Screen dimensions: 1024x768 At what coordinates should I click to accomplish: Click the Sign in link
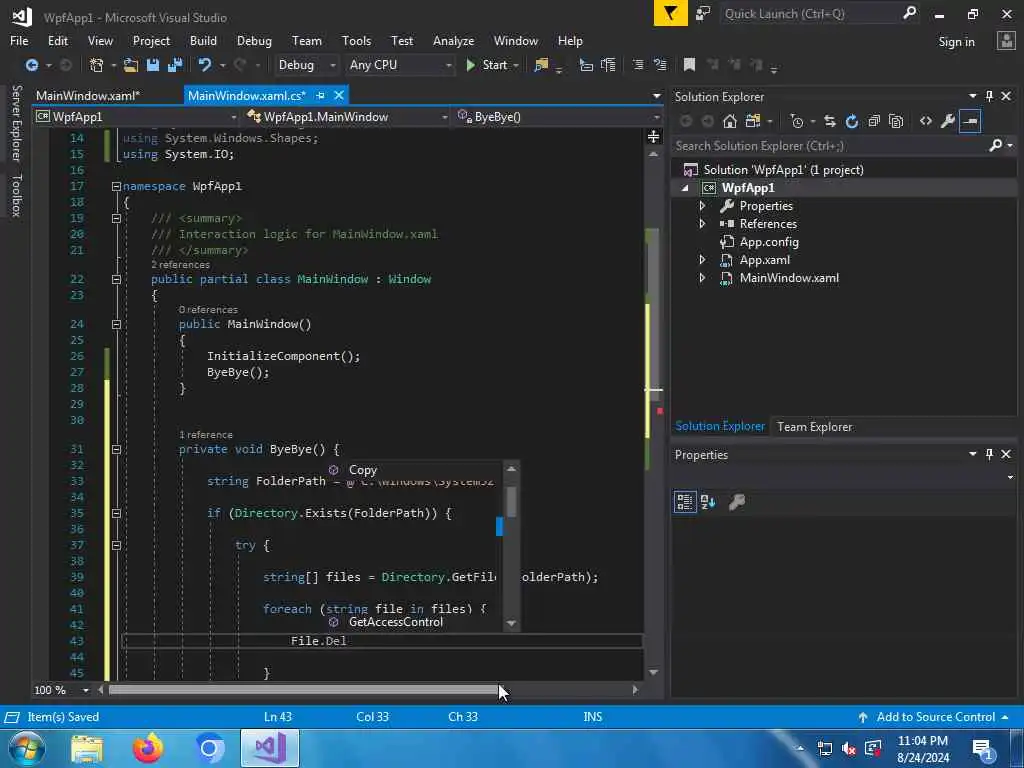956,41
